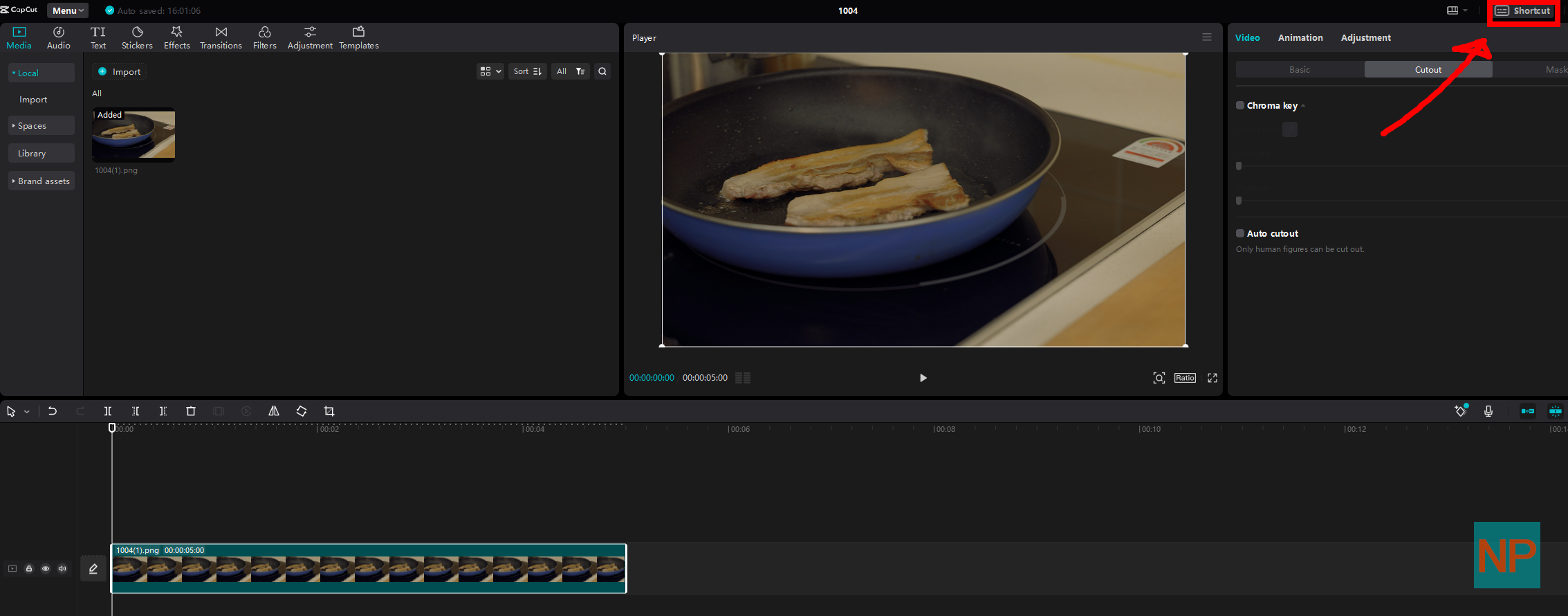Click the Mirror flip icon

(x=274, y=411)
